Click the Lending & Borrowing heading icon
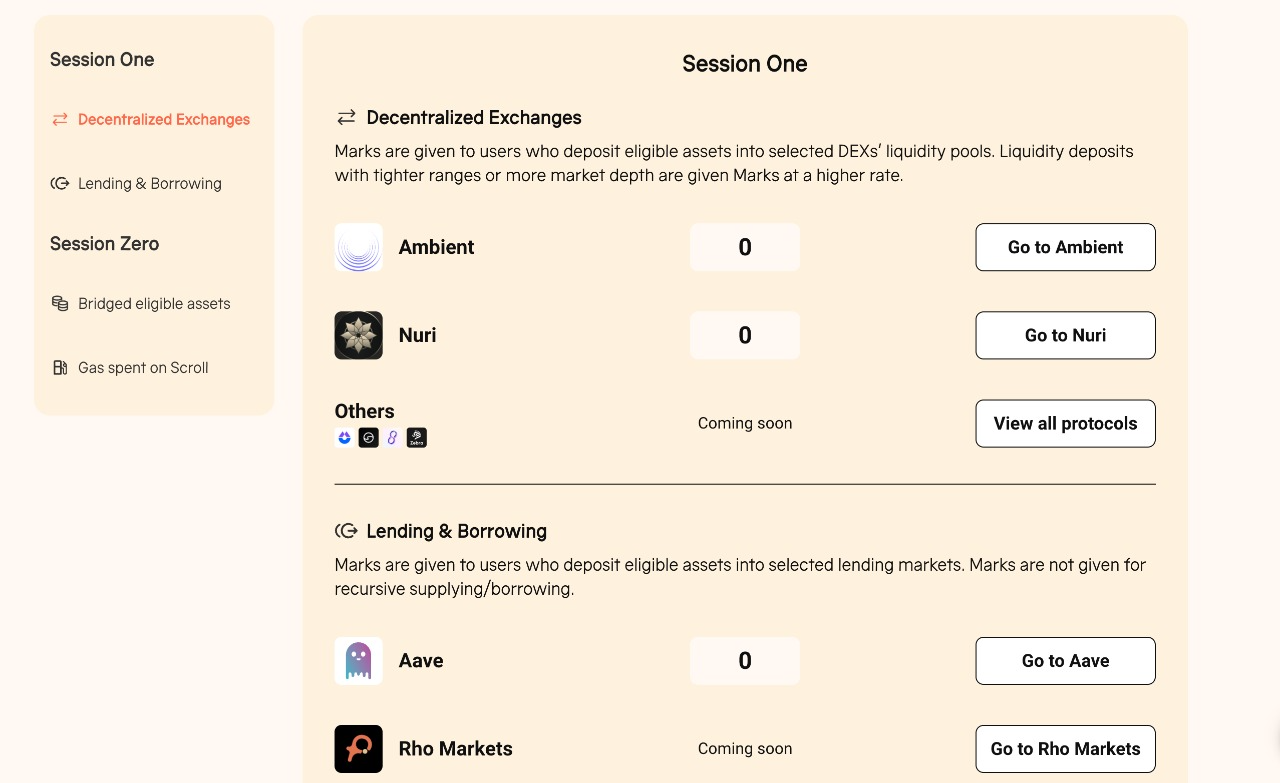This screenshot has height=783, width=1280. click(x=346, y=531)
